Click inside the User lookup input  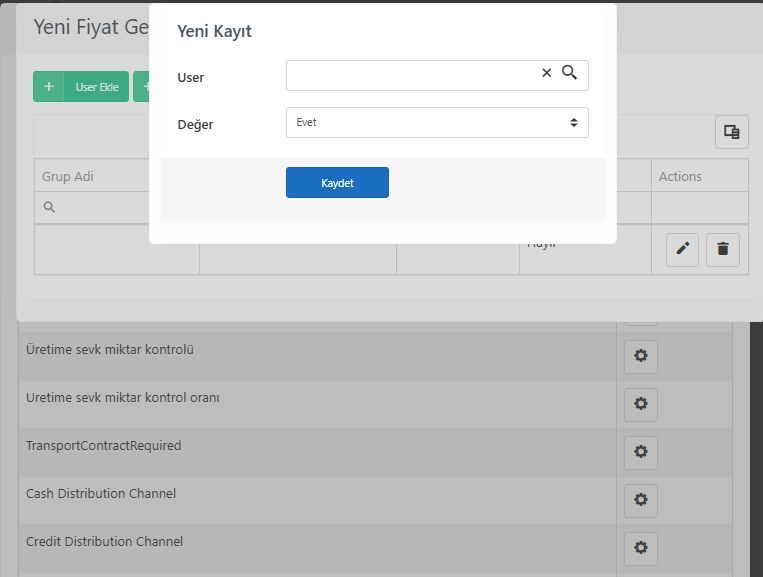tap(413, 75)
